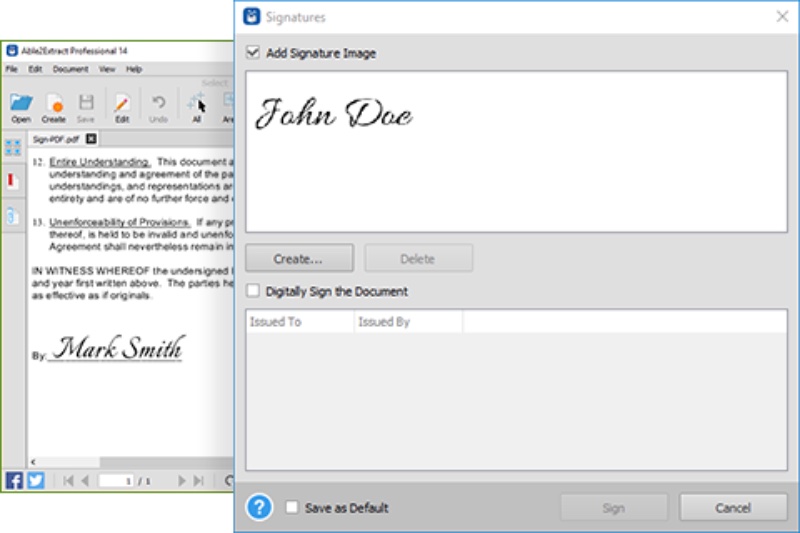The width and height of the screenshot is (800, 533).
Task: Click the Twitter icon in status bar
Action: click(x=36, y=481)
